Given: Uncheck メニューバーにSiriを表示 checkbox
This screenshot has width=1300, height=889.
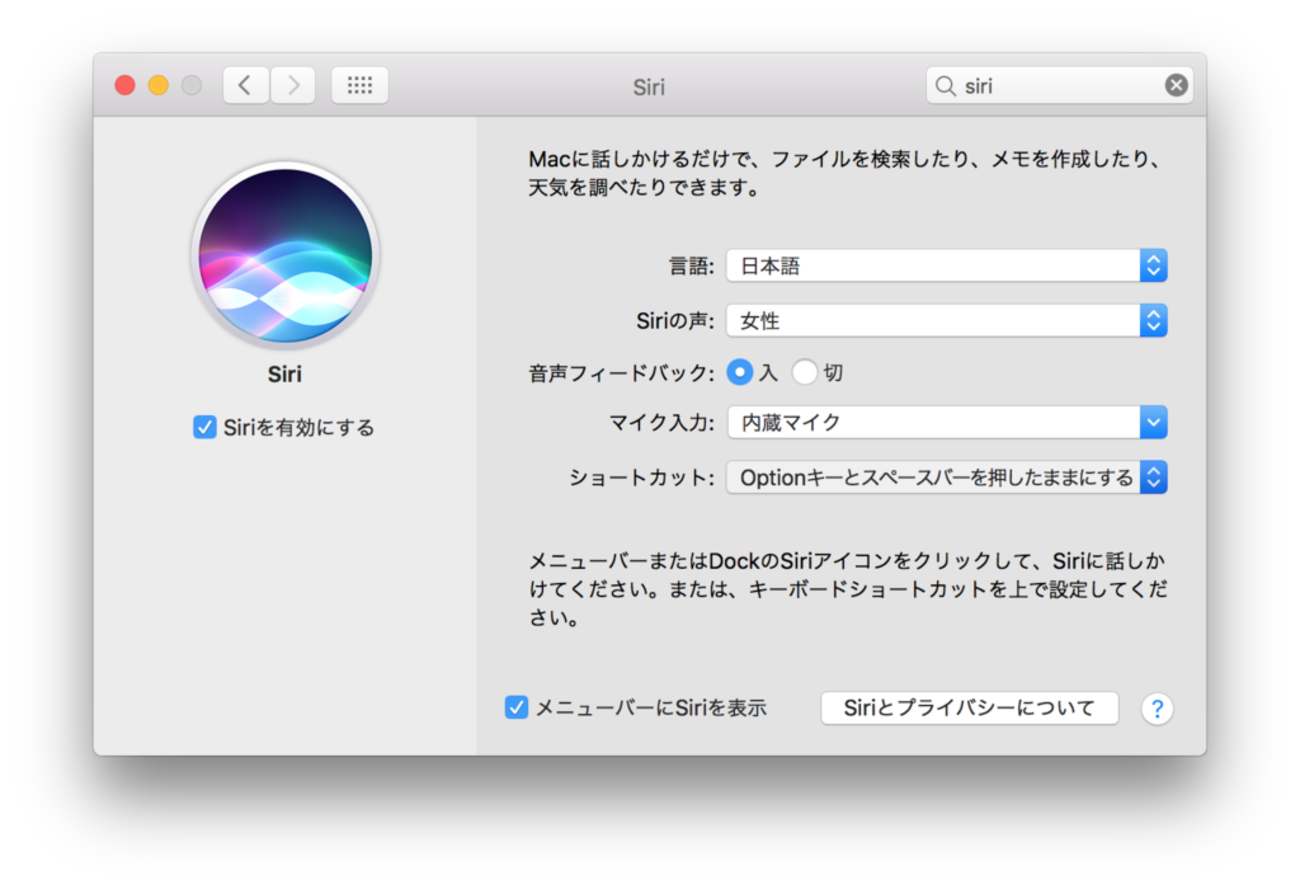Looking at the screenshot, I should click(x=516, y=708).
